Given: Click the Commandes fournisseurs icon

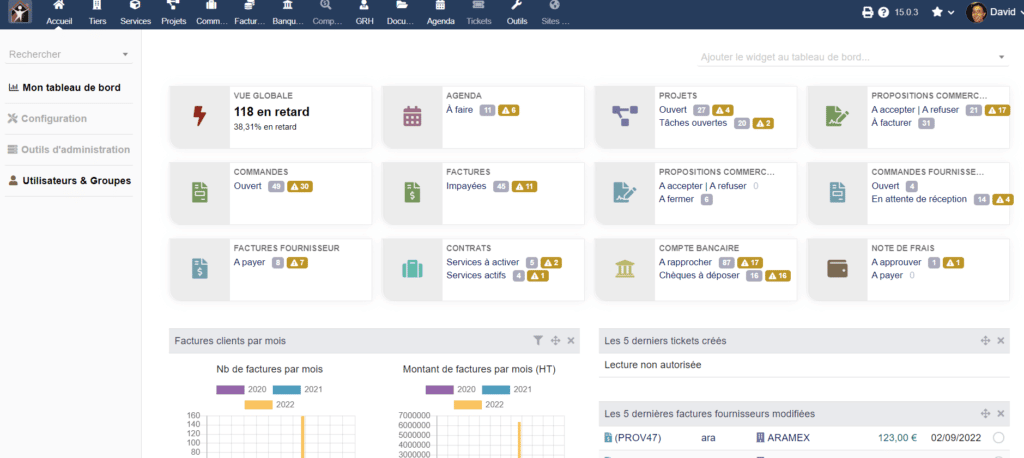Looking at the screenshot, I should pyautogui.click(x=837, y=192).
